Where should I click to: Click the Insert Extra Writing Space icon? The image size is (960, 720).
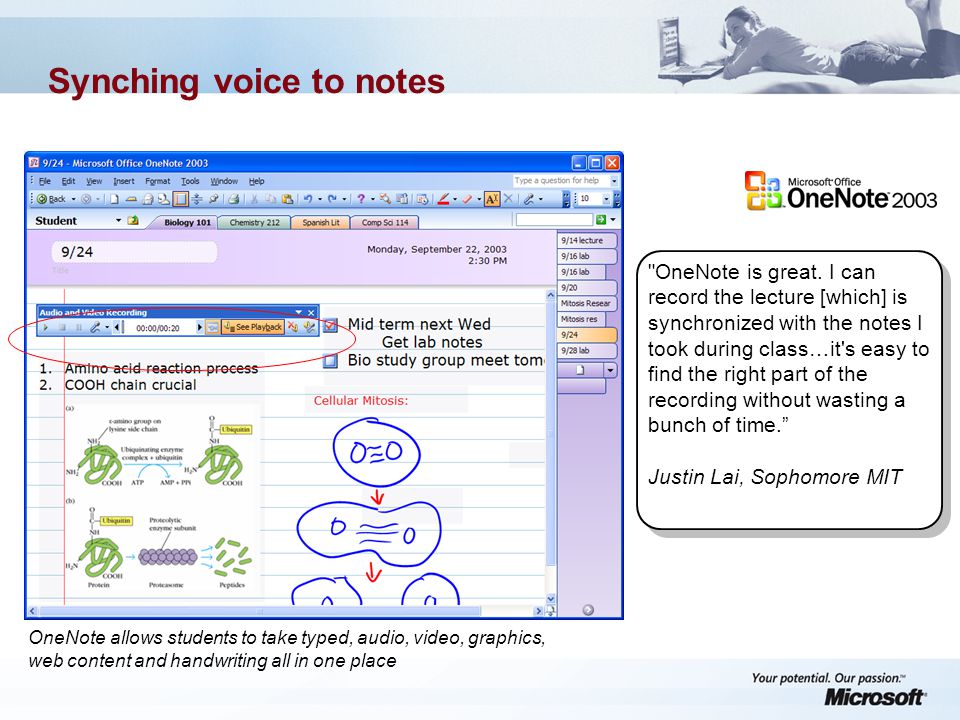pyautogui.click(x=197, y=199)
